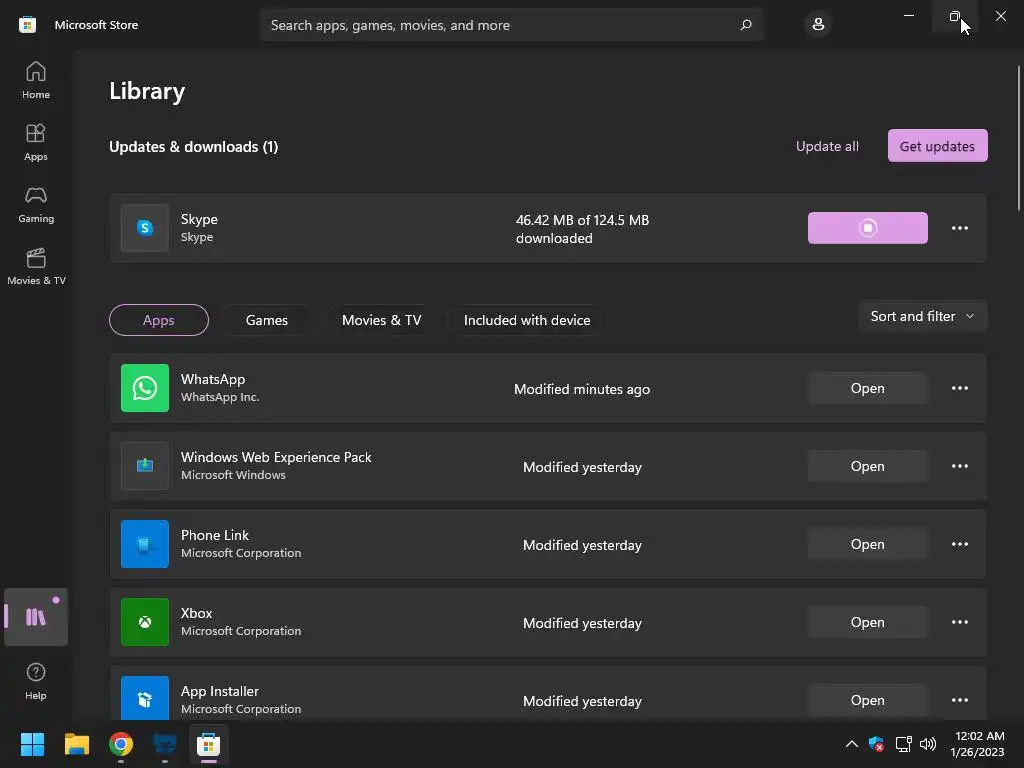Screen dimensions: 1024x768
Task: Open Phone Link with its Open button
Action: tap(867, 544)
